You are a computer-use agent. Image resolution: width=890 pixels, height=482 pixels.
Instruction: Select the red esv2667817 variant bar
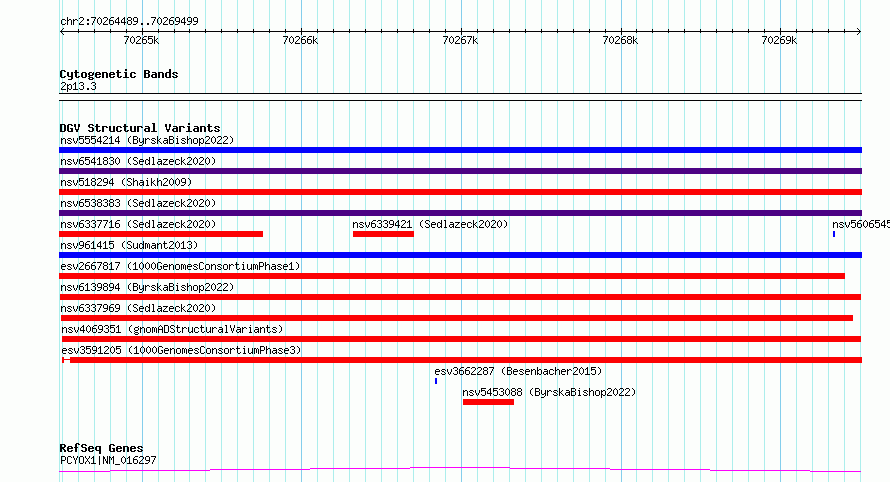click(452, 276)
